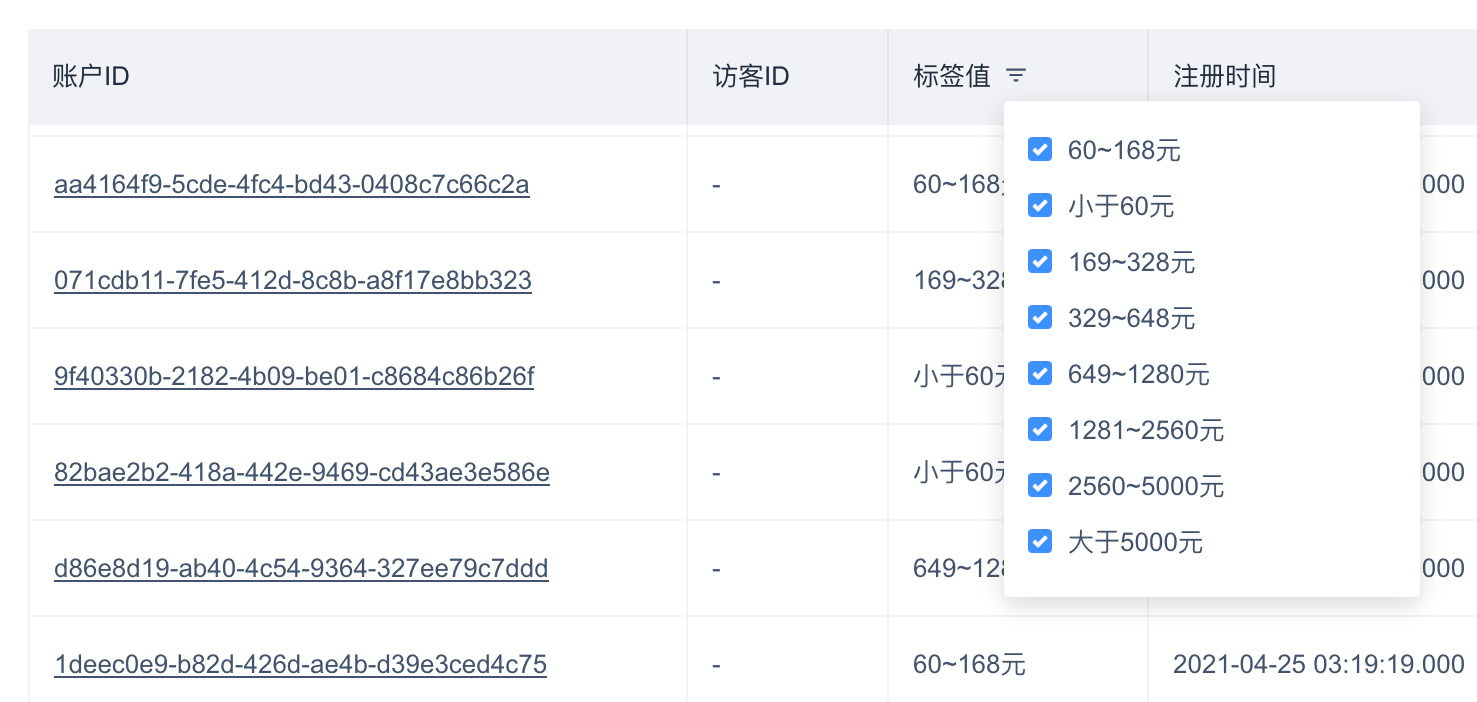The height and width of the screenshot is (702, 1477).
Task: Click the 账户ID column header
Action: pos(91,76)
